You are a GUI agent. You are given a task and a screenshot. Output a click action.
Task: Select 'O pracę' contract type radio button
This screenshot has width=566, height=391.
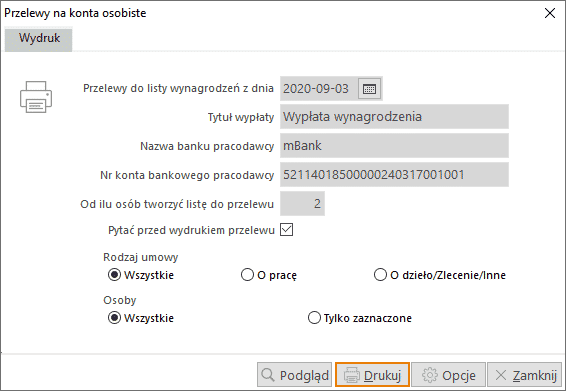[x=247, y=275]
